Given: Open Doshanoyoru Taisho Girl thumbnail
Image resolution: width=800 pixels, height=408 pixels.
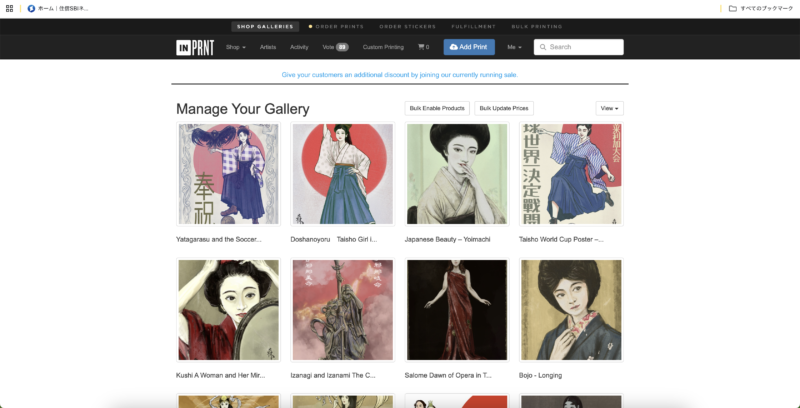Looking at the screenshot, I should [343, 174].
